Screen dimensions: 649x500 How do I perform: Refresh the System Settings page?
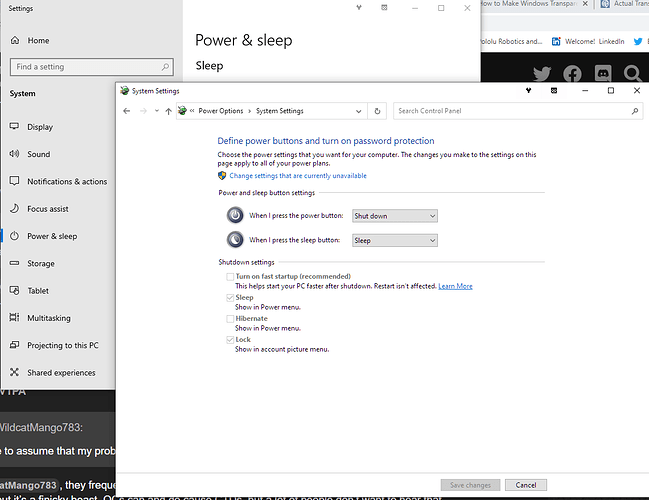[377, 111]
